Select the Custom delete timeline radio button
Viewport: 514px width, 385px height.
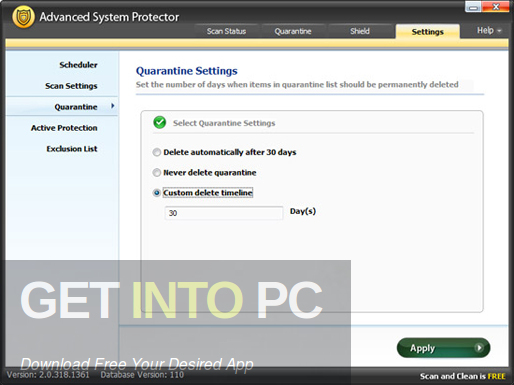click(157, 193)
